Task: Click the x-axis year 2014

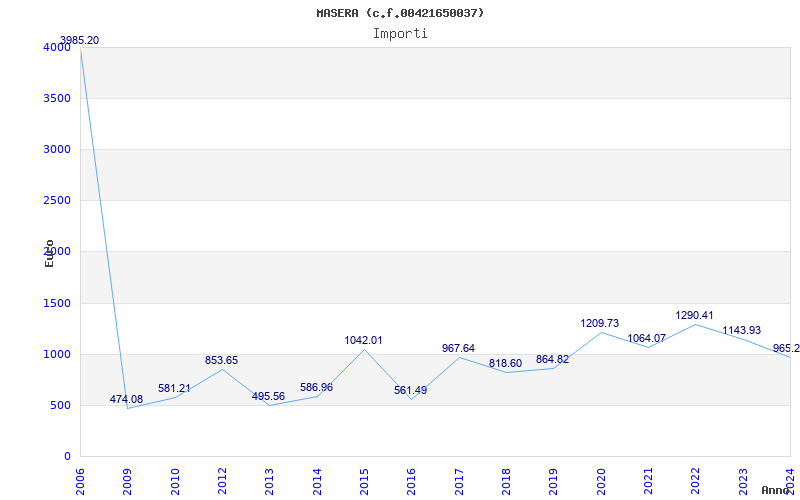Action: coord(317,481)
